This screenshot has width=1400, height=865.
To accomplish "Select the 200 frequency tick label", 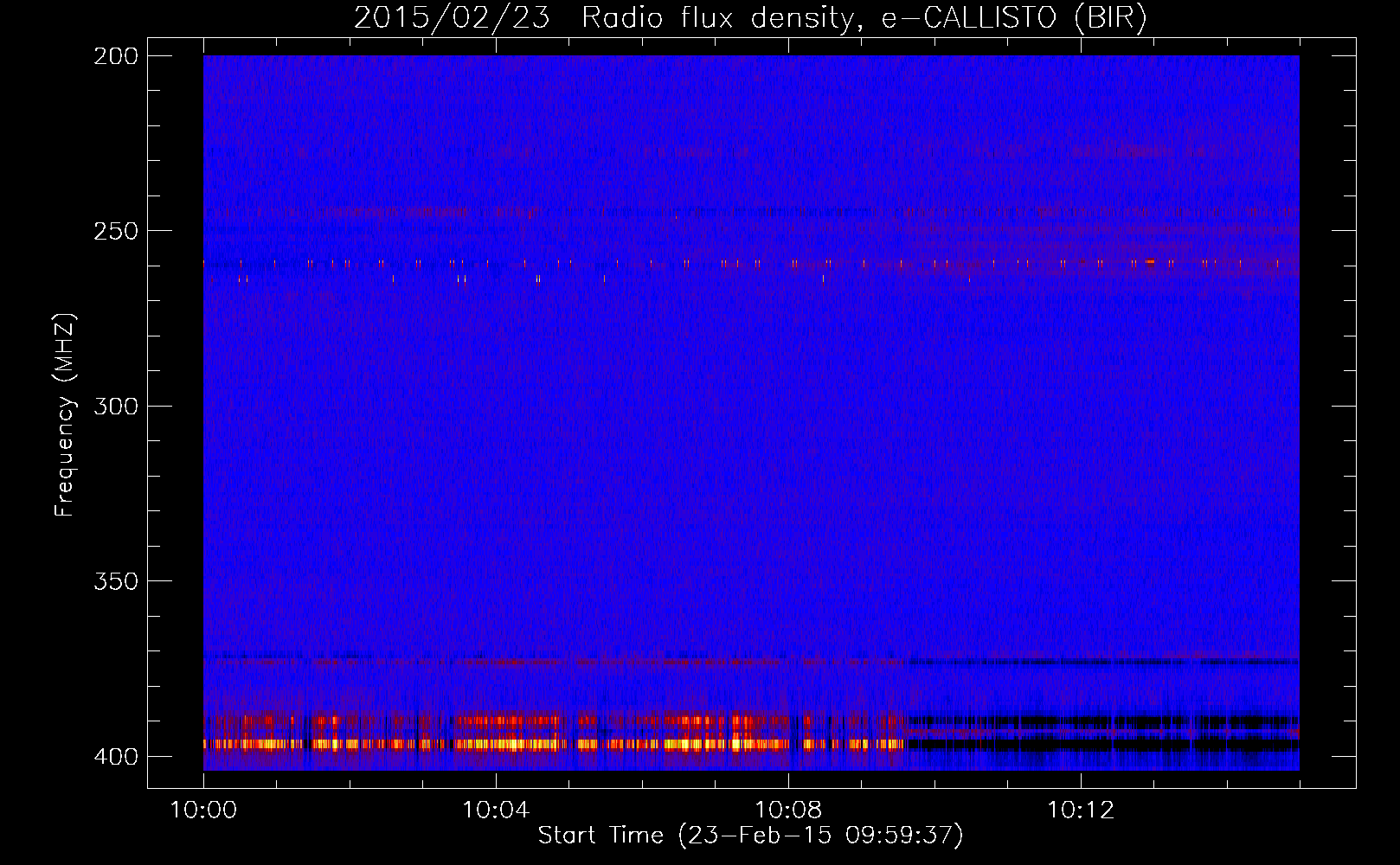I will tap(115, 56).
